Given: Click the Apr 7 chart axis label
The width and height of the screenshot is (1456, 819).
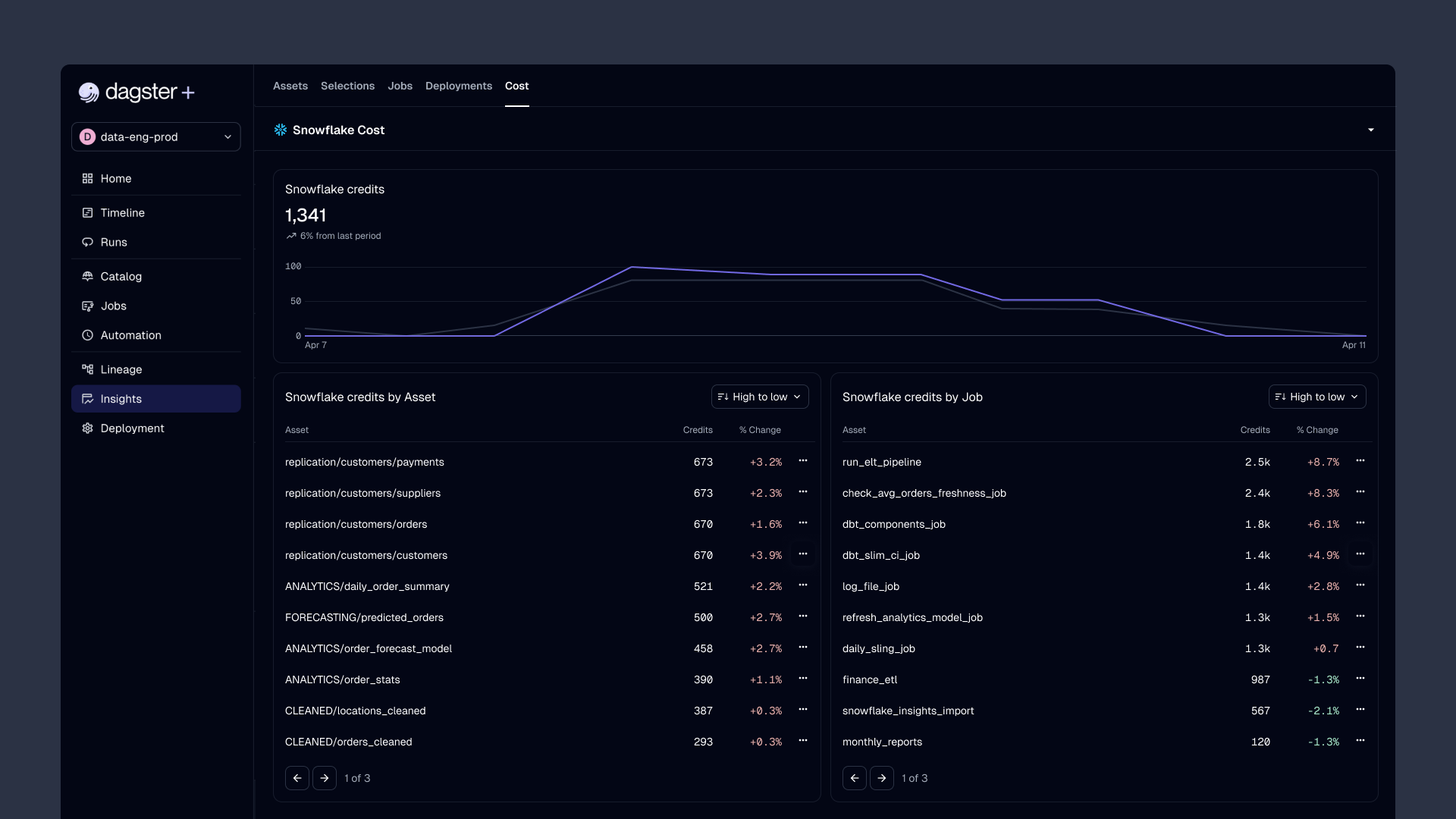Looking at the screenshot, I should 315,345.
